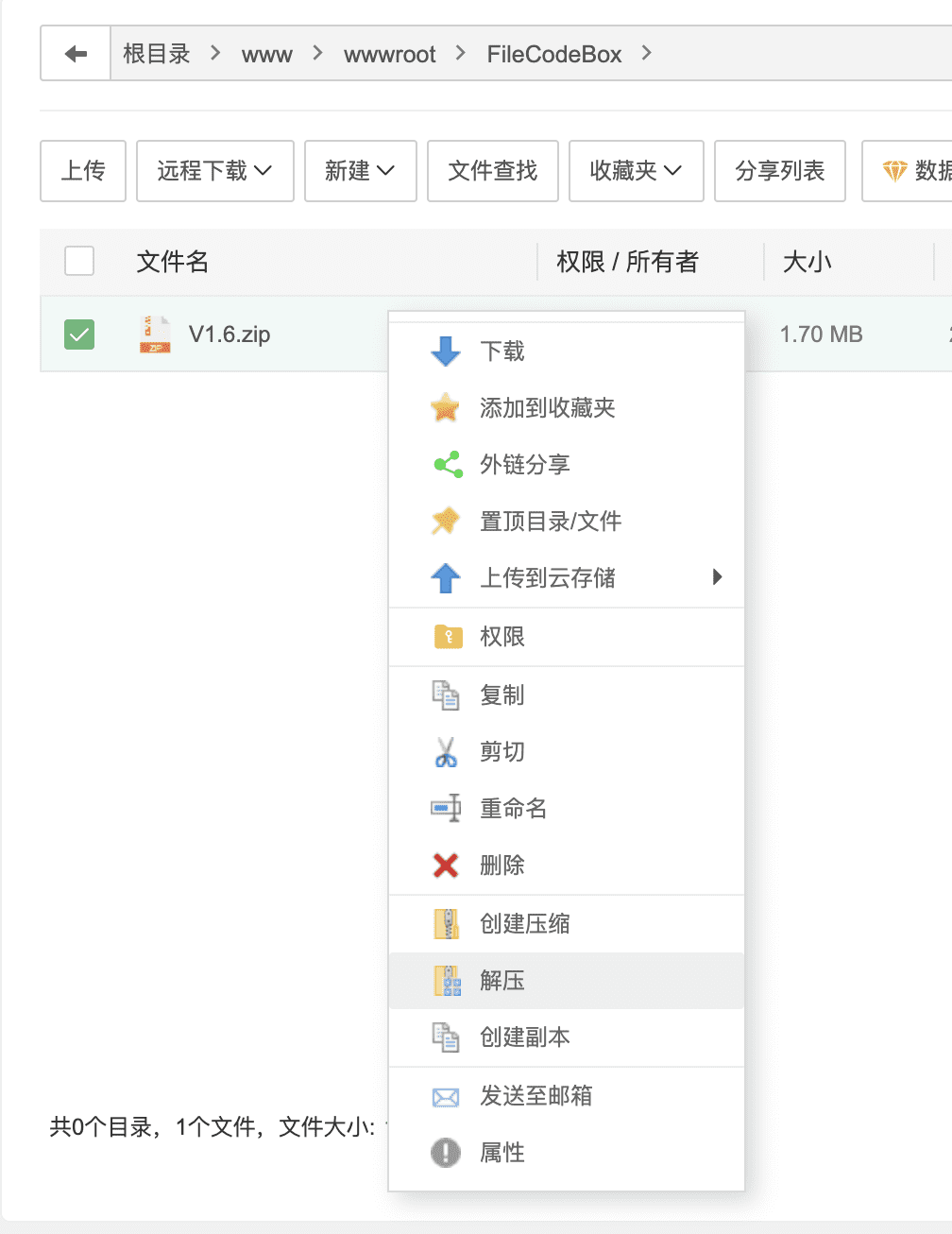Open the 分享列表 button
952x1234 pixels.
click(779, 171)
